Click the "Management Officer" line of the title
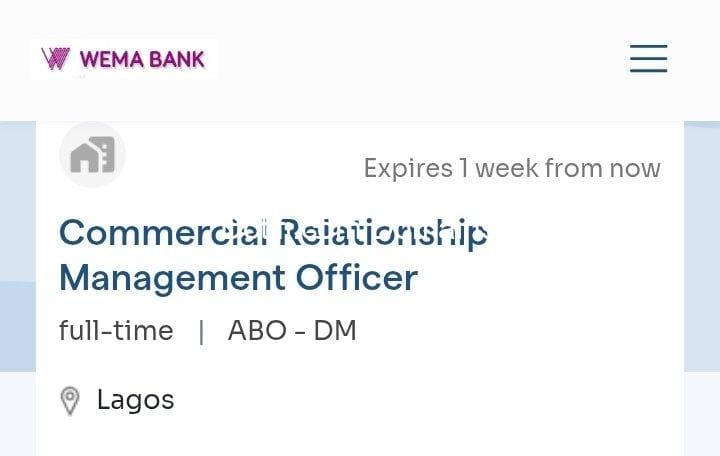The width and height of the screenshot is (720, 456). point(238,277)
